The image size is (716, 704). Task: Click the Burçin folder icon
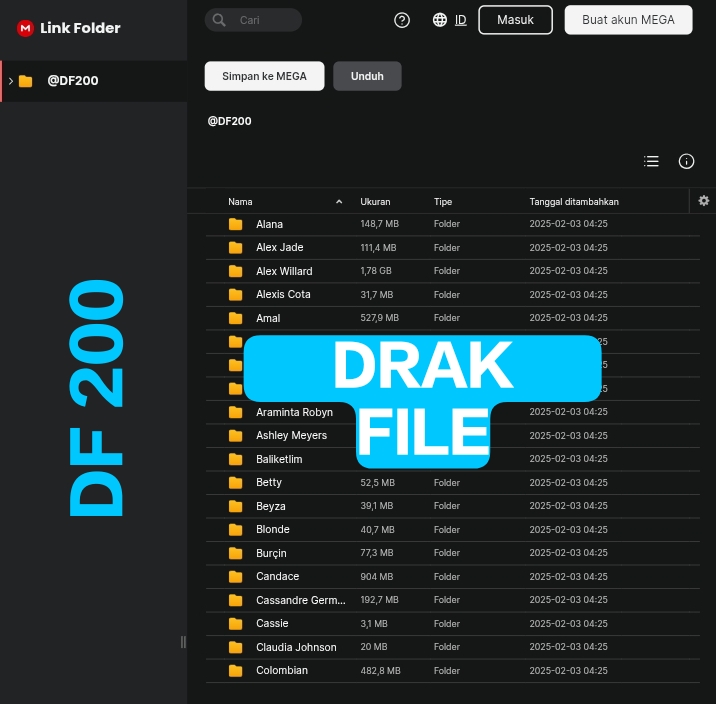coord(236,553)
